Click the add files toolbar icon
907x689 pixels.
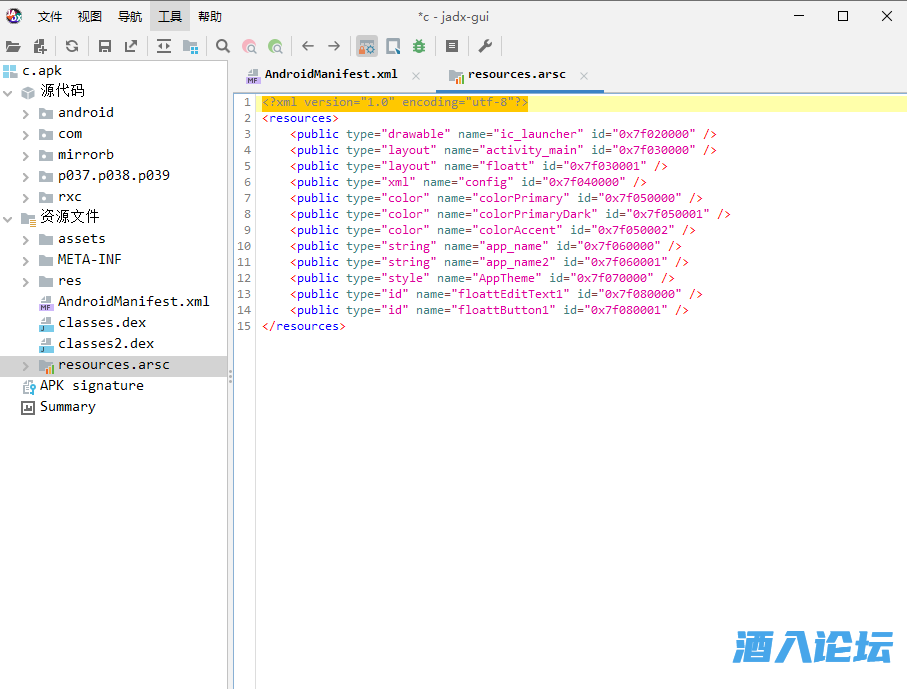(x=40, y=46)
